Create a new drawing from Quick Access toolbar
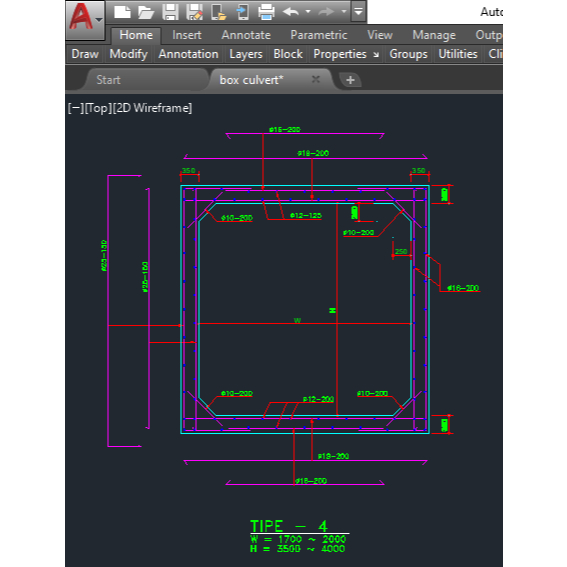 coord(122,12)
